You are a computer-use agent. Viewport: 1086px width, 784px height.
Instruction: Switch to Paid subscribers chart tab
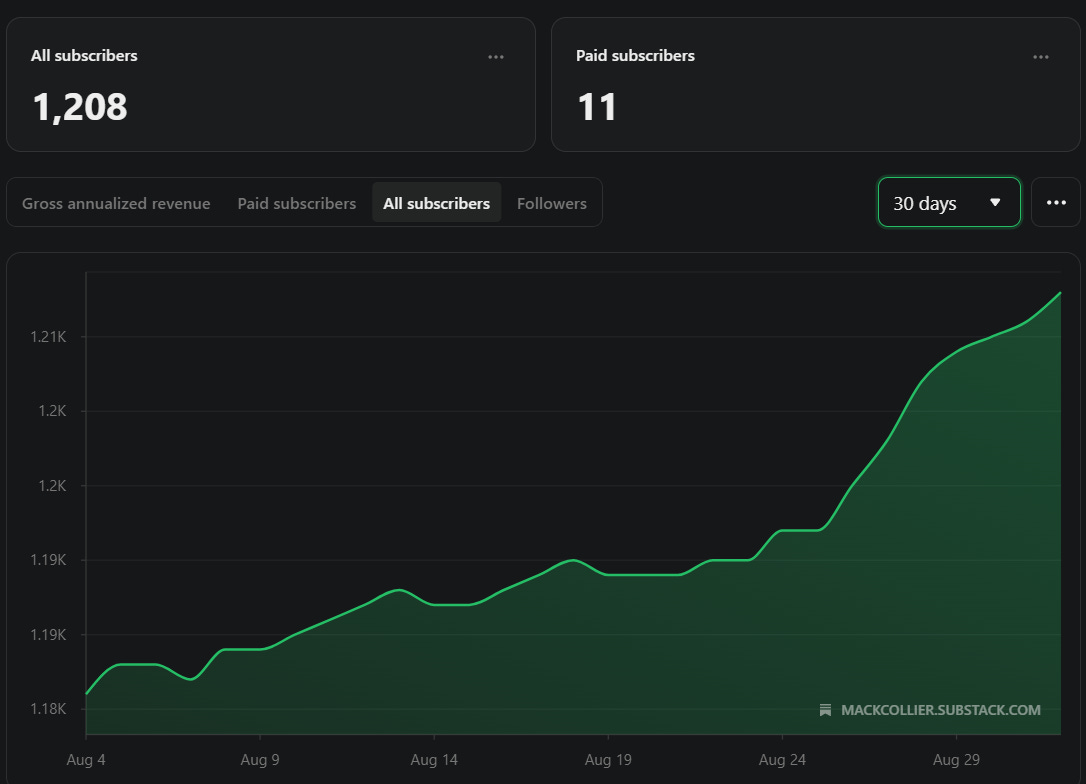pyautogui.click(x=296, y=203)
